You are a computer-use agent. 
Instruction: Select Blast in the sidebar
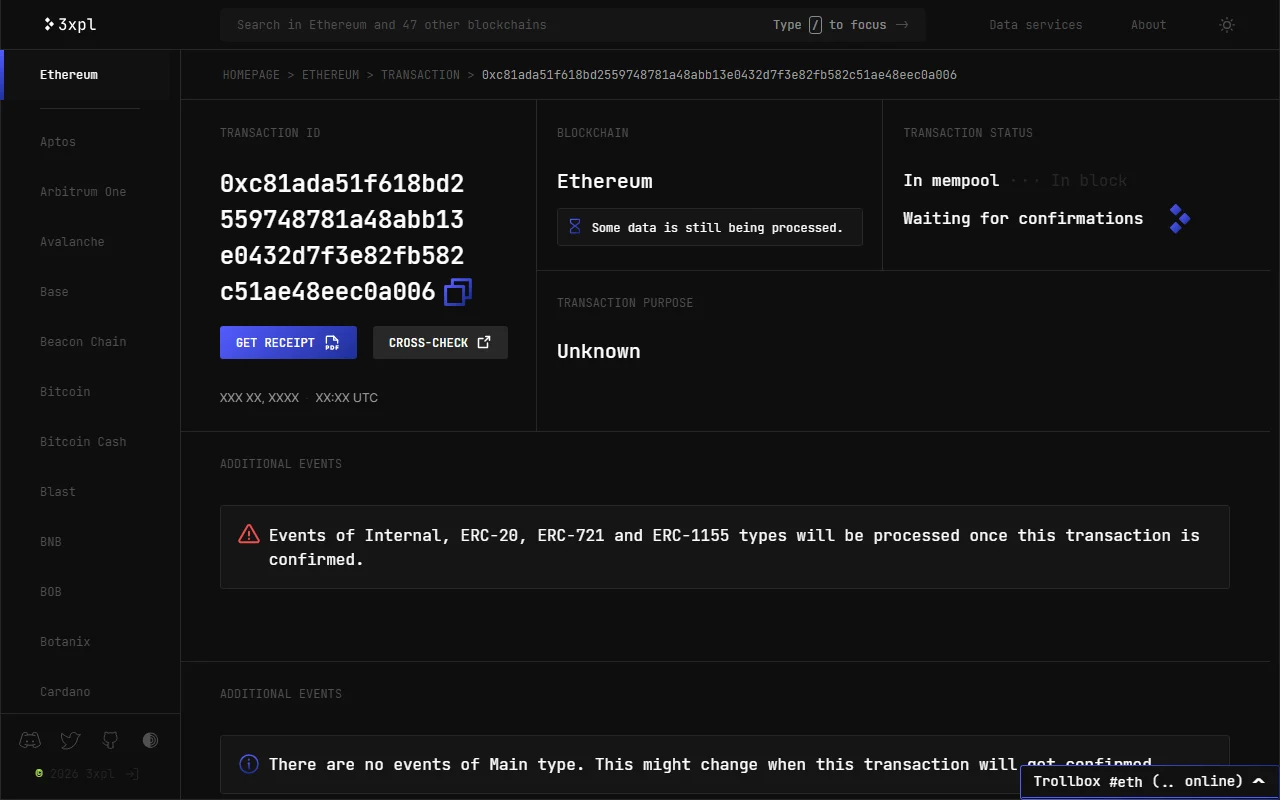tap(58, 492)
